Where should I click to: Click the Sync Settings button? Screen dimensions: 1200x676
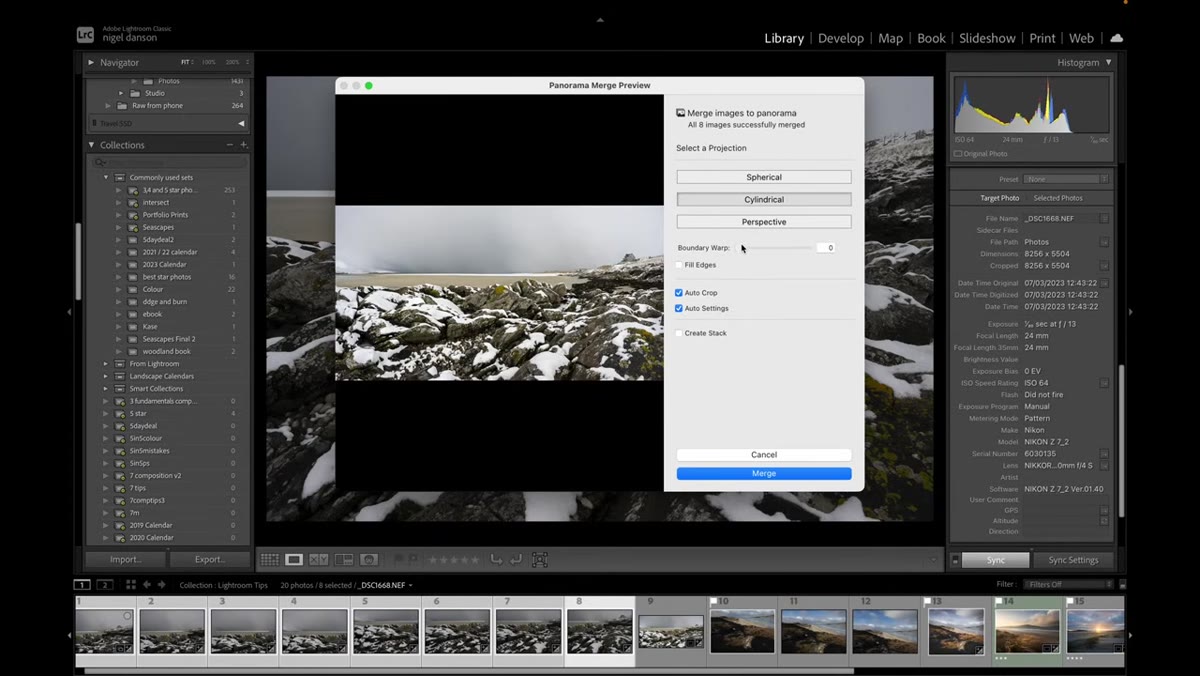point(1073,560)
